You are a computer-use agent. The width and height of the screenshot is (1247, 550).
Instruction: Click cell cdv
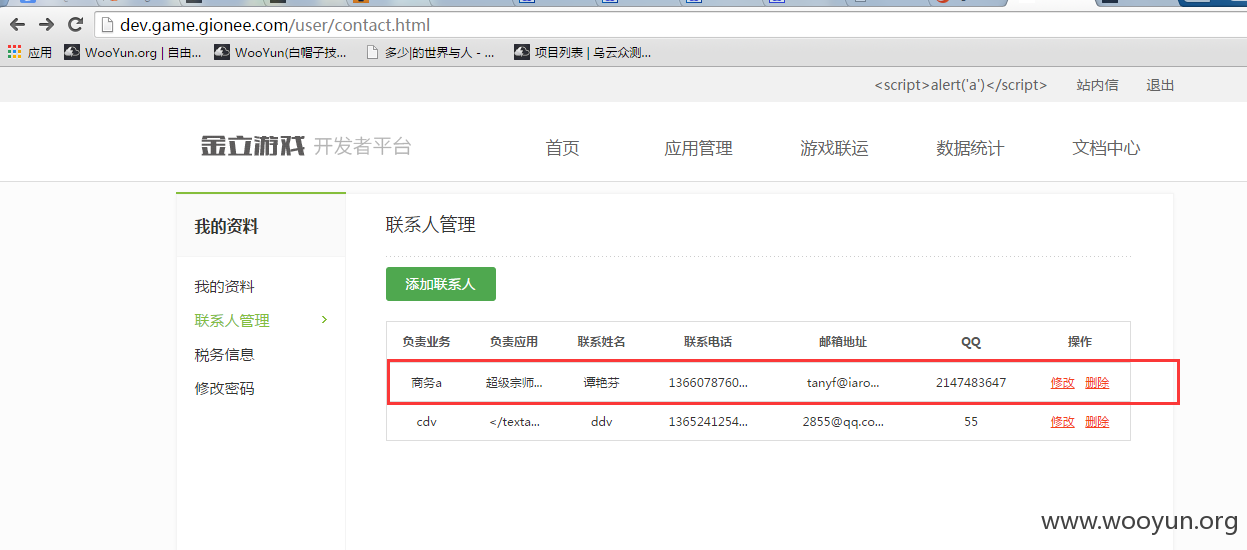(x=426, y=422)
